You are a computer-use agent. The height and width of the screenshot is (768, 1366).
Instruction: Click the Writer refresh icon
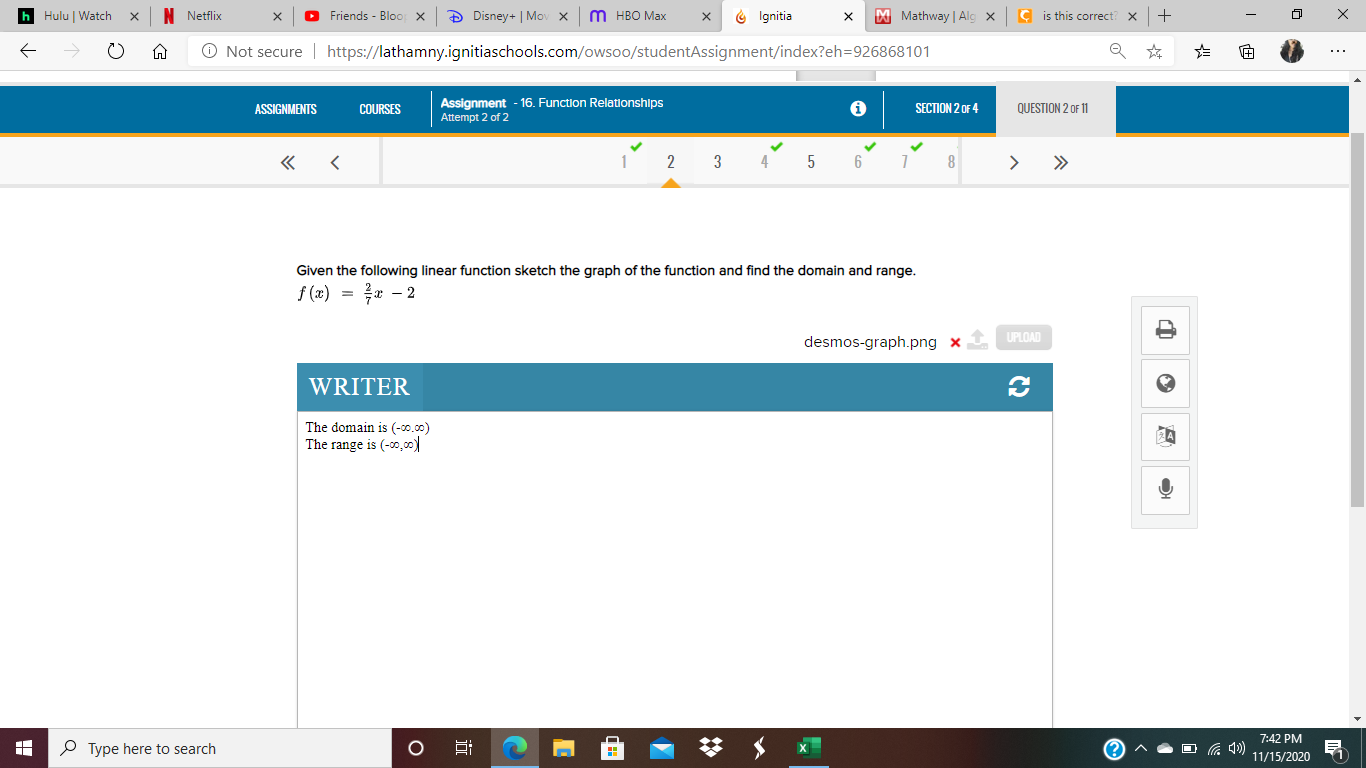coord(1019,387)
